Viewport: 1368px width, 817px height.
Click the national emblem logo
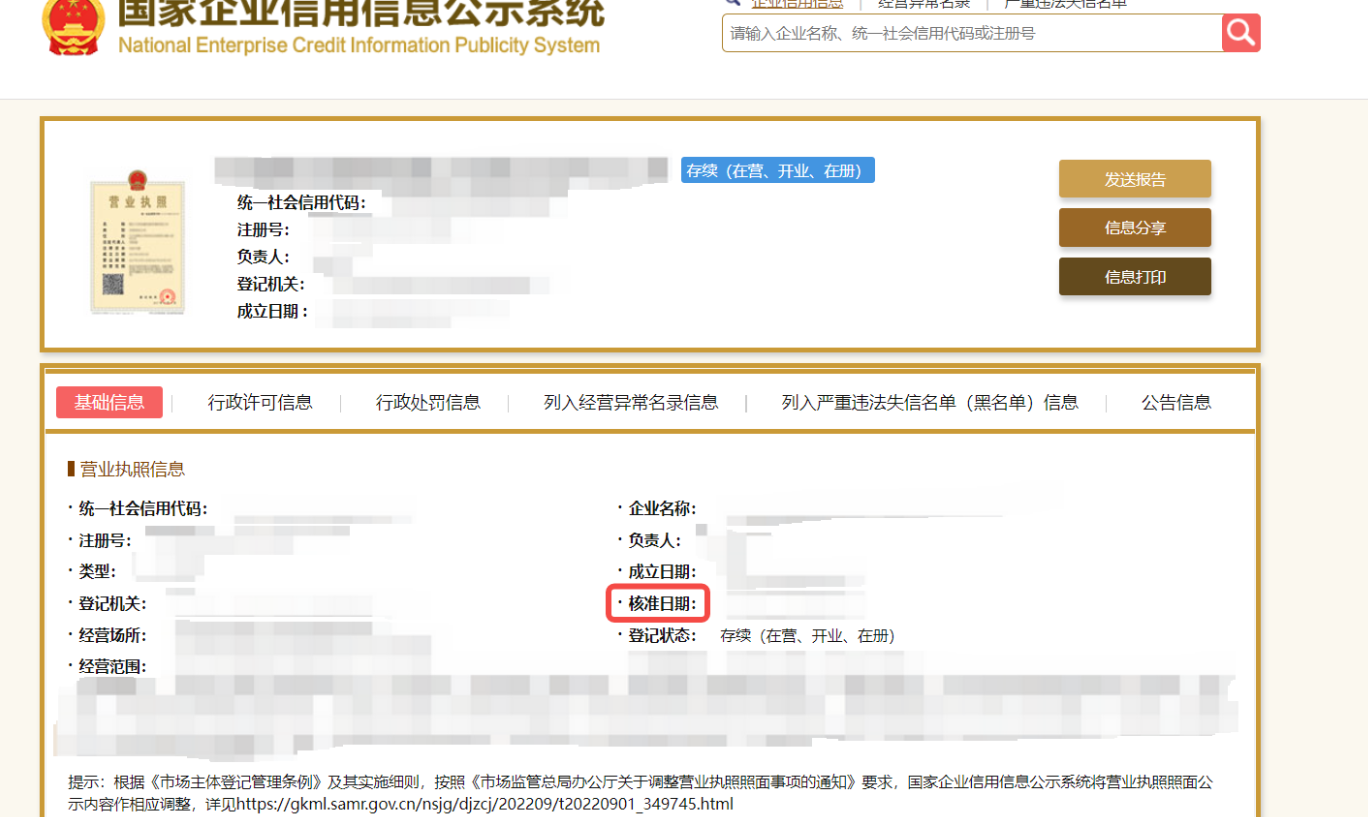tap(73, 27)
